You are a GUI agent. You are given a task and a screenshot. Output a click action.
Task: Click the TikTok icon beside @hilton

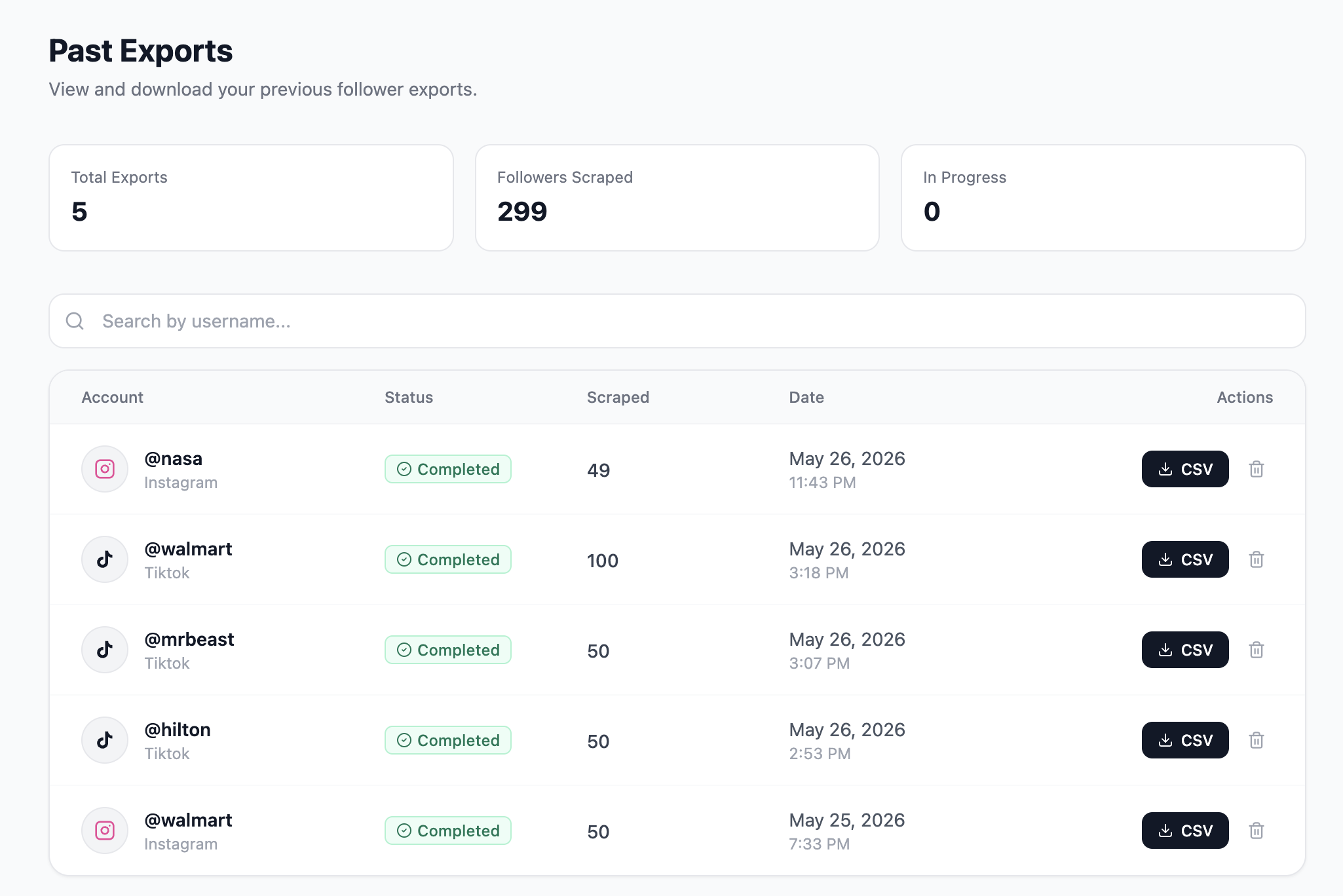105,740
